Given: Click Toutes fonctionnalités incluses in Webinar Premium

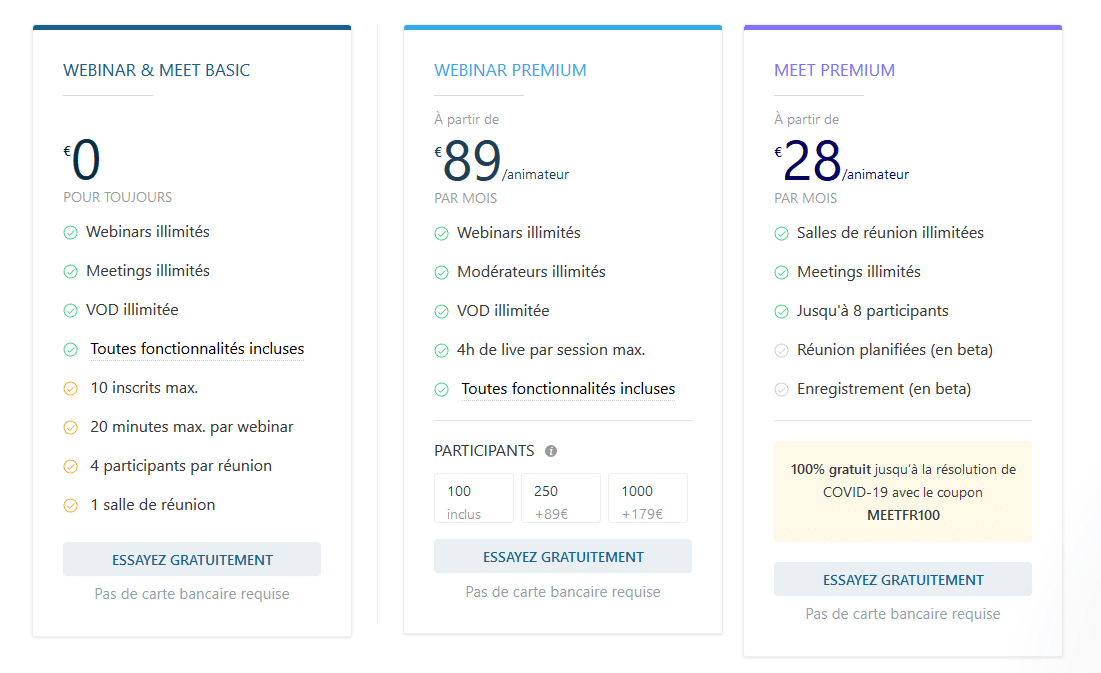Looking at the screenshot, I should [568, 389].
